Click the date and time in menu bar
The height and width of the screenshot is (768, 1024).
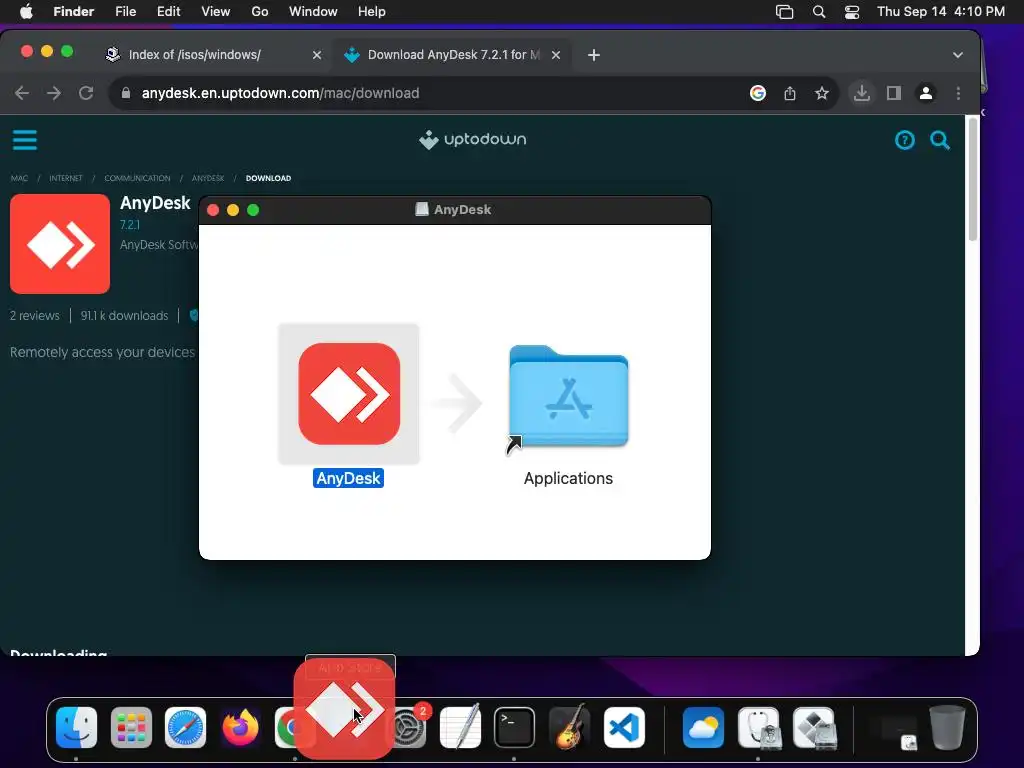point(940,12)
